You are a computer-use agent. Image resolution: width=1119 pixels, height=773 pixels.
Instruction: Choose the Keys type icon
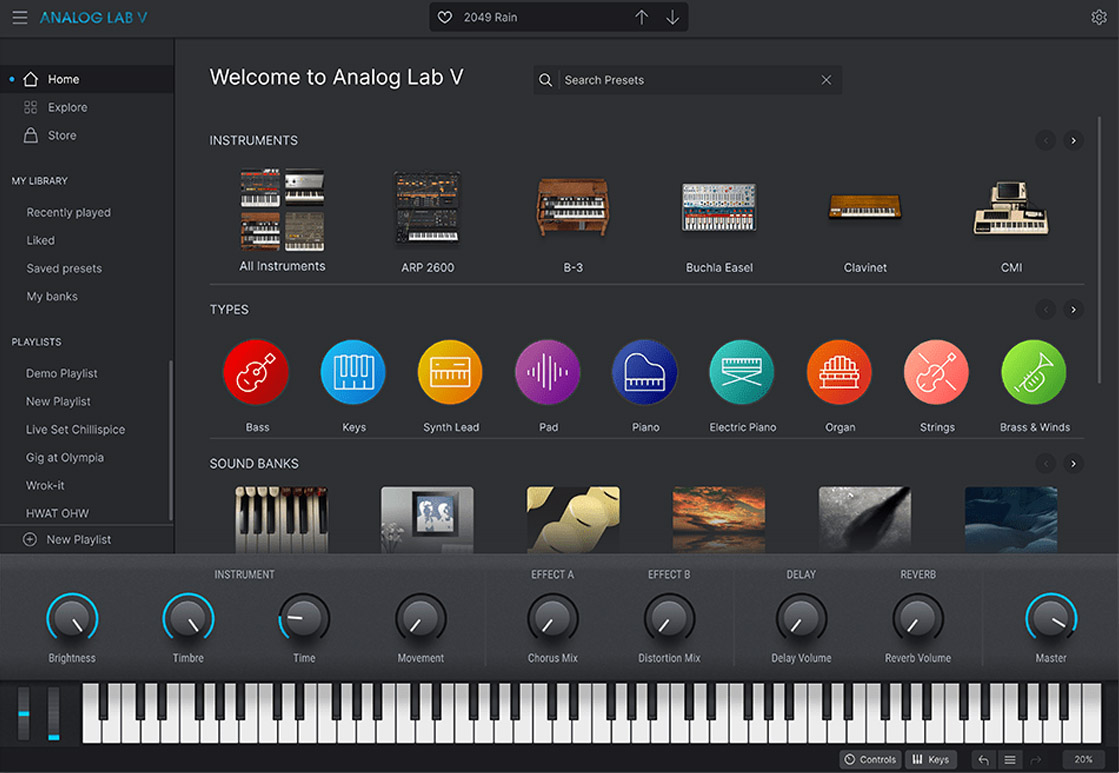pyautogui.click(x=353, y=373)
